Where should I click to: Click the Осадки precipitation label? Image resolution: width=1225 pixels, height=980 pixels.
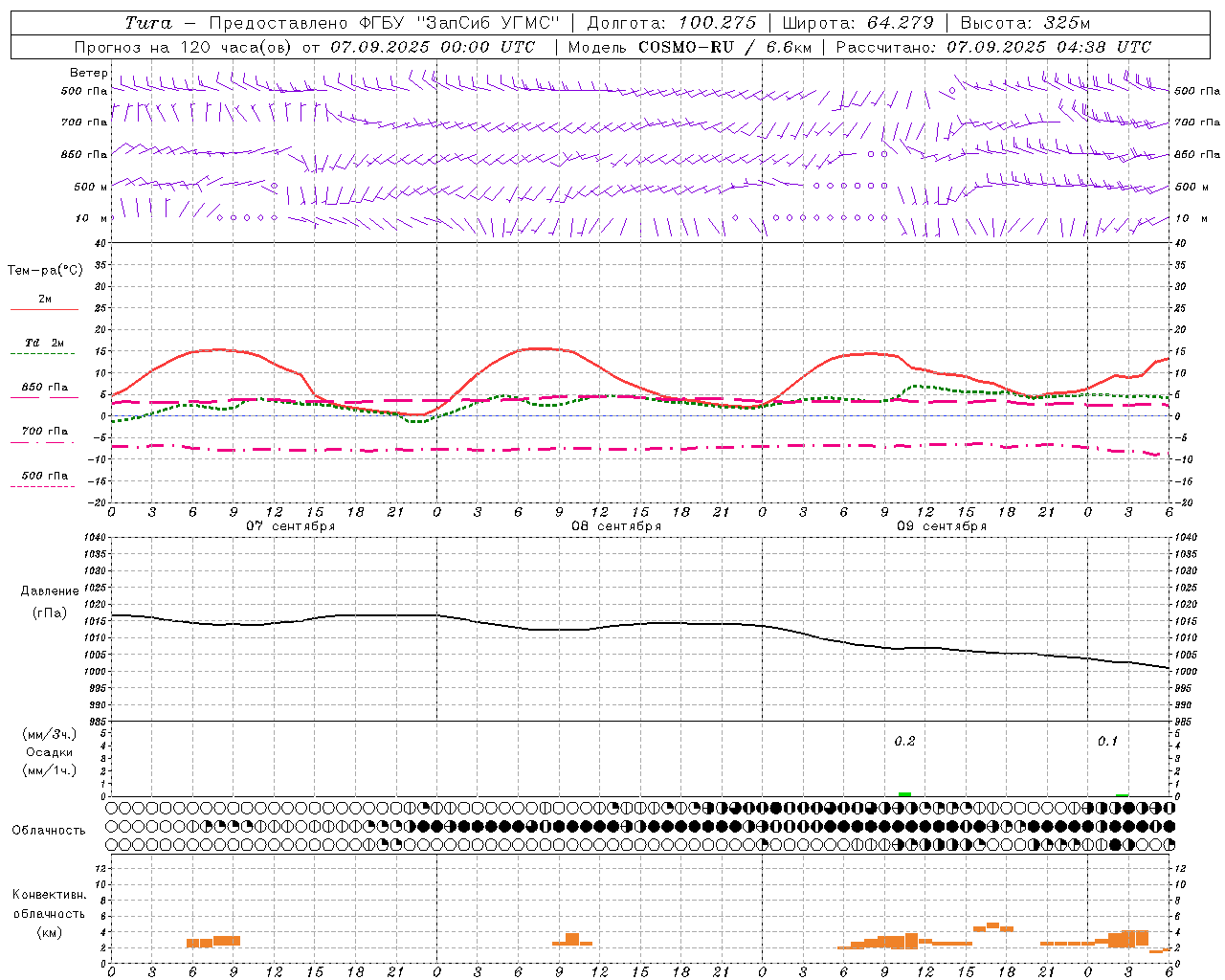pos(50,752)
